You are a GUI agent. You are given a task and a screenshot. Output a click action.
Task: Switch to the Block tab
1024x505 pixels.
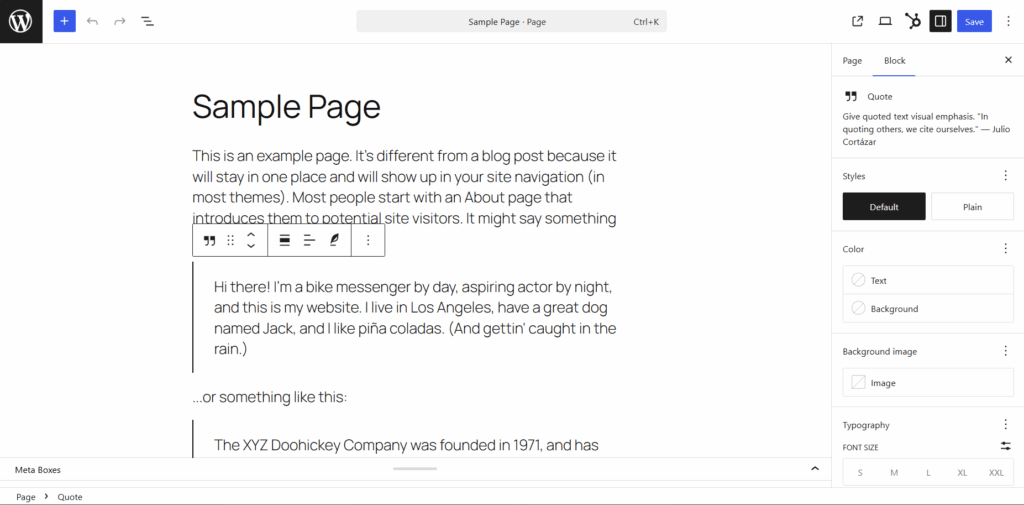[x=894, y=61]
